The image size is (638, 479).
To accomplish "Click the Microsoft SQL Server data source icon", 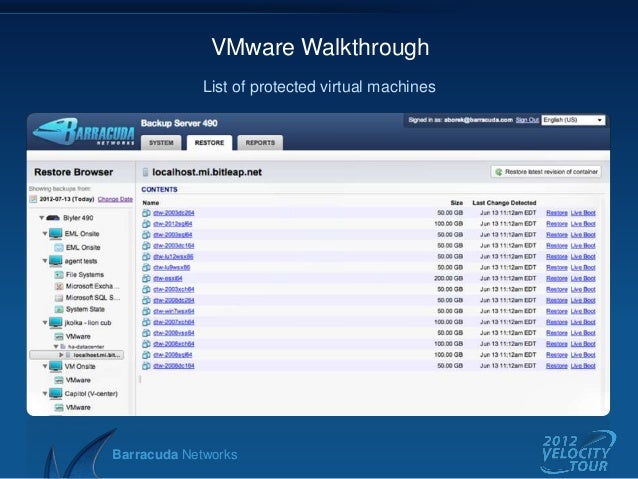I will pos(59,298).
